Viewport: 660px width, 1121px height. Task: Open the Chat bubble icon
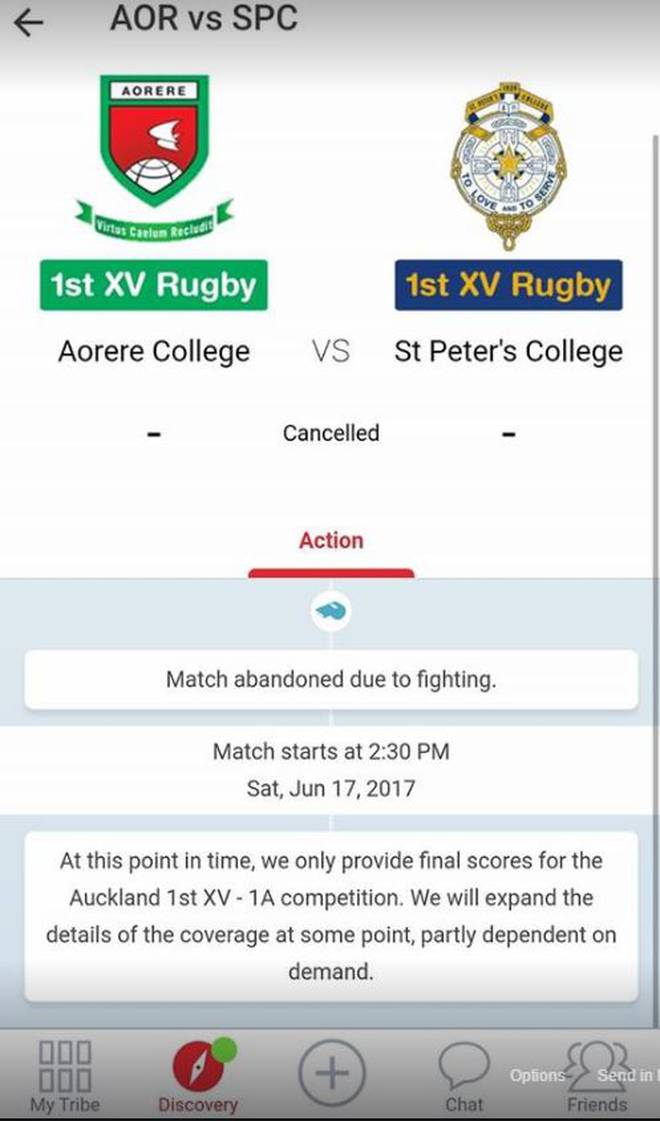[464, 1066]
